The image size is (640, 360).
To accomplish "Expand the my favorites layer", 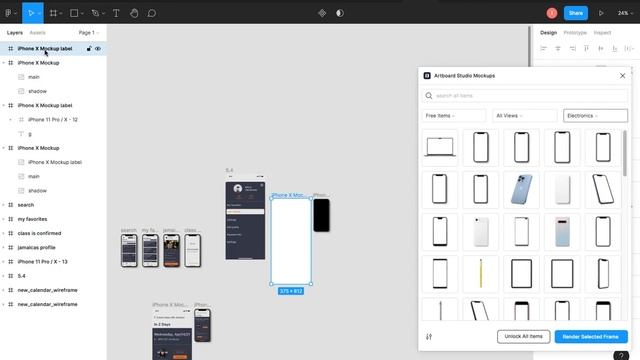I will point(4,219).
